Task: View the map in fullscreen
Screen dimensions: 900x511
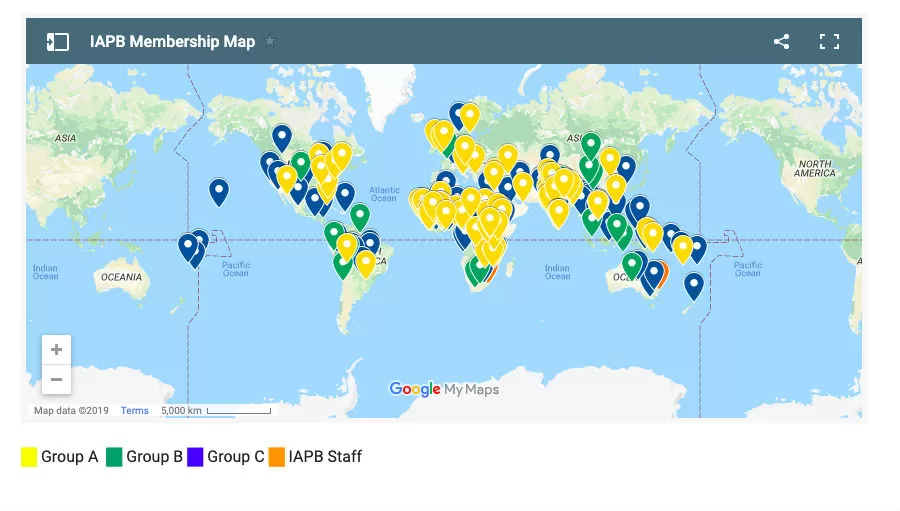Action: (829, 41)
